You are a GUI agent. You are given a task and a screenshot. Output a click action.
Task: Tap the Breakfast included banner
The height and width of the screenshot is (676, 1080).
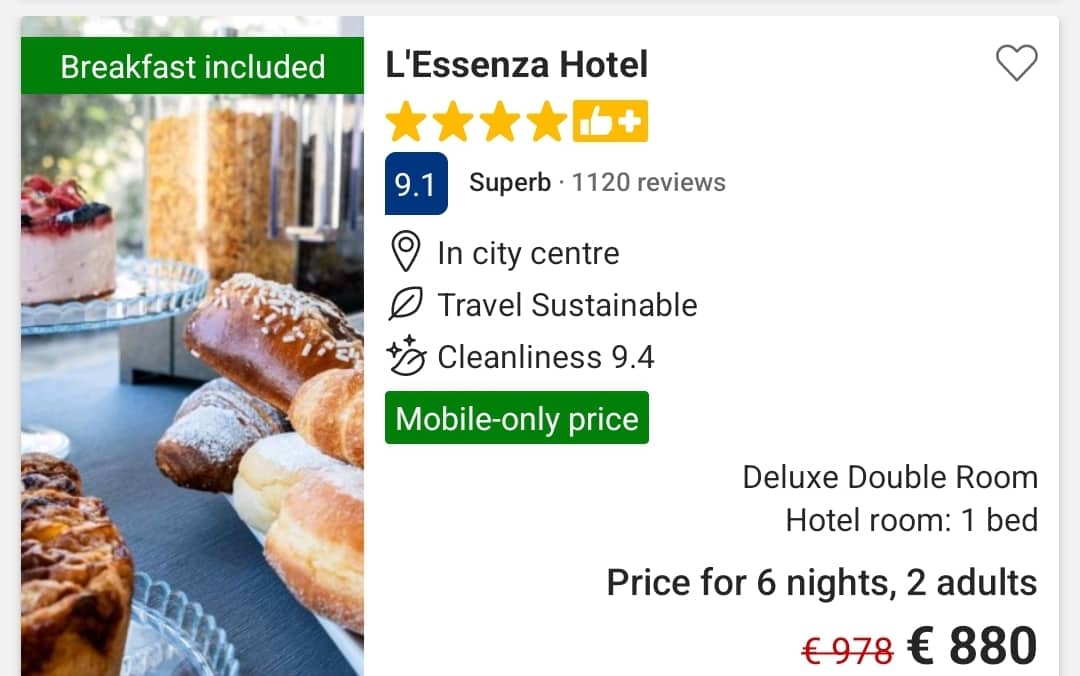click(x=193, y=67)
